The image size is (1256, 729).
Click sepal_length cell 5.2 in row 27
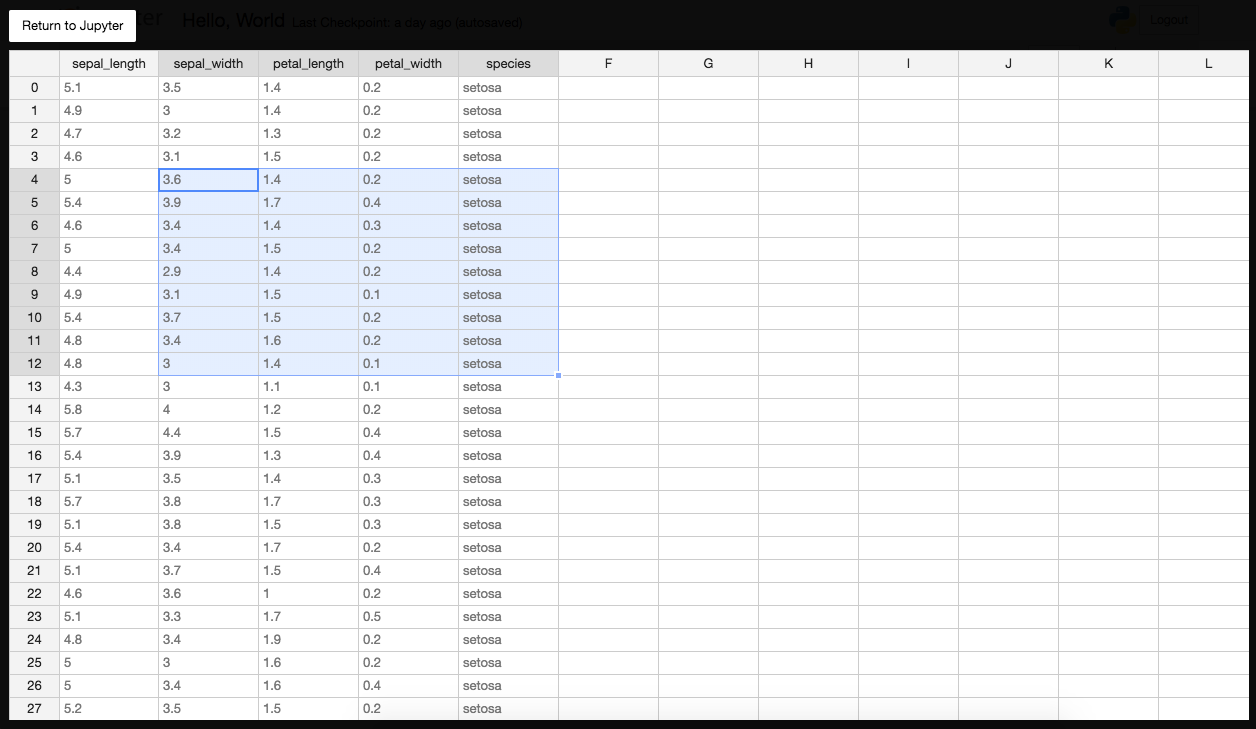coord(109,709)
